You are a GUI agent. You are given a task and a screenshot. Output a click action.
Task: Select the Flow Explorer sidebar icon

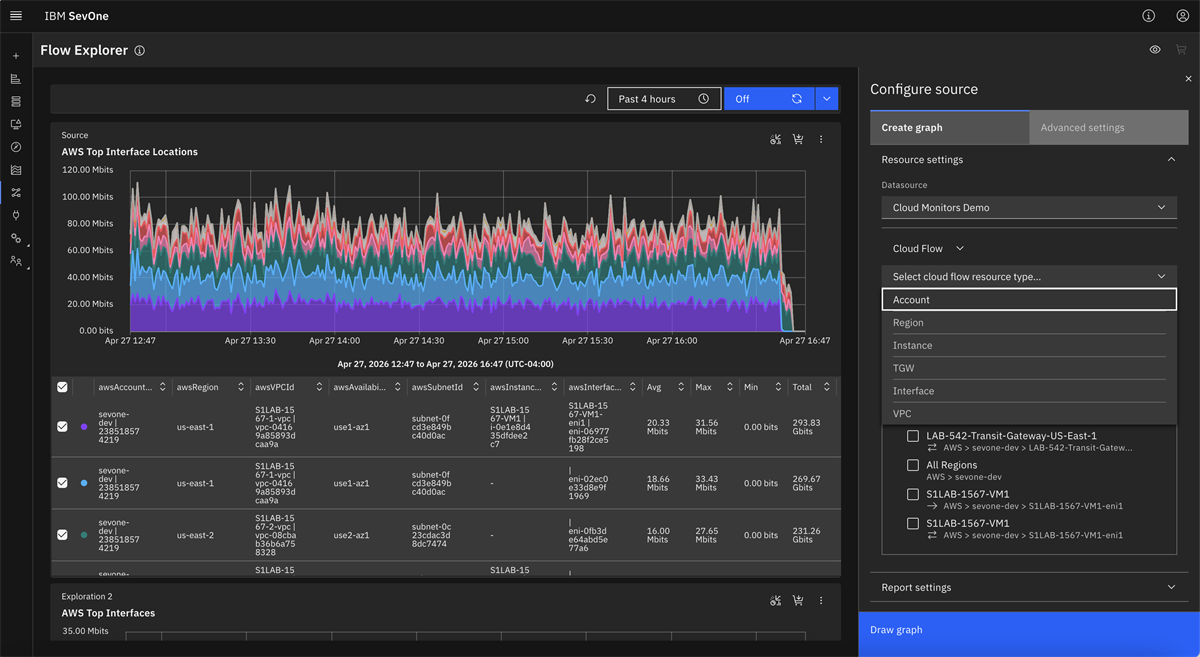tap(16, 193)
